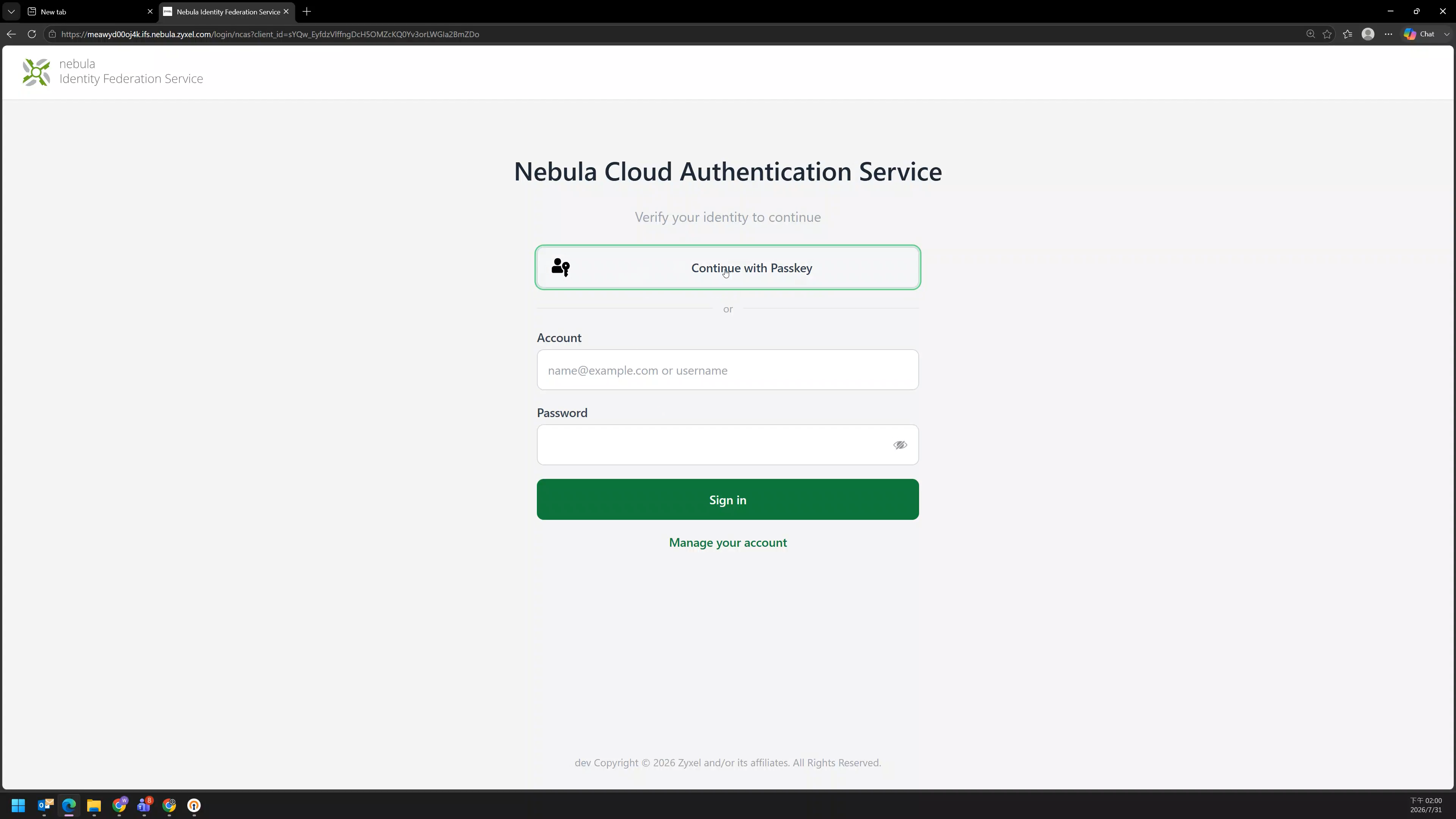The image size is (1456, 819).
Task: Open the browser profile menu
Action: [x=1368, y=35]
